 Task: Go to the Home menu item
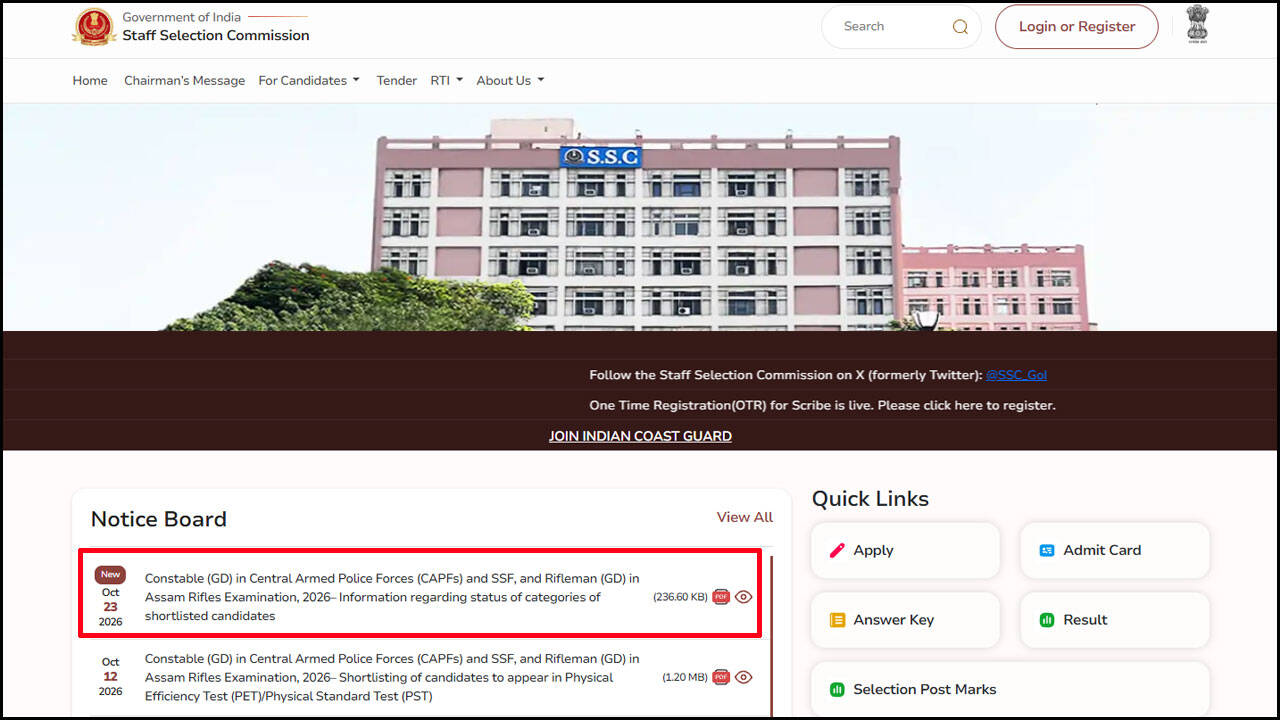coord(90,81)
